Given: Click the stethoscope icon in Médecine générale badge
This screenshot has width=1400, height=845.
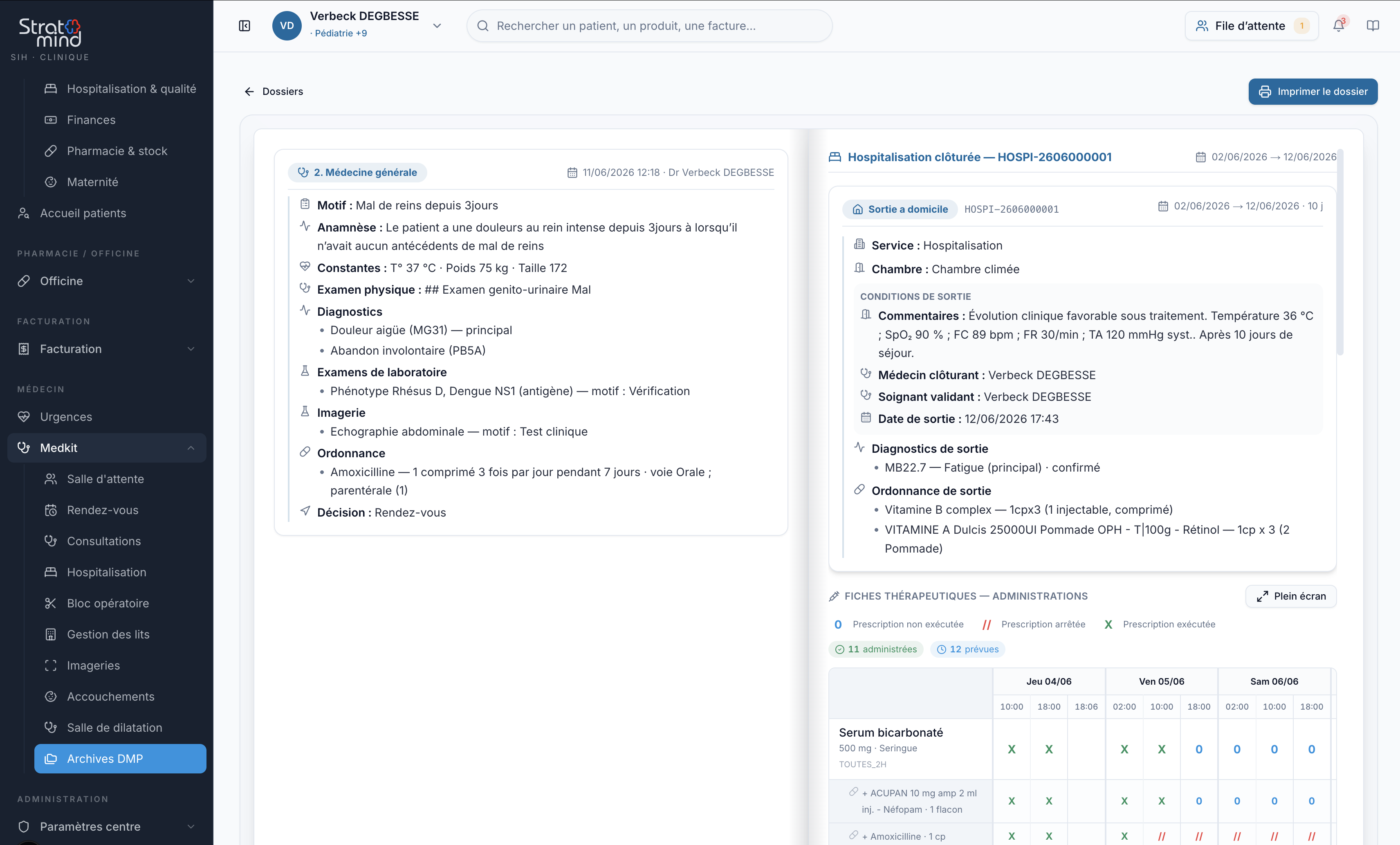Looking at the screenshot, I should (303, 172).
